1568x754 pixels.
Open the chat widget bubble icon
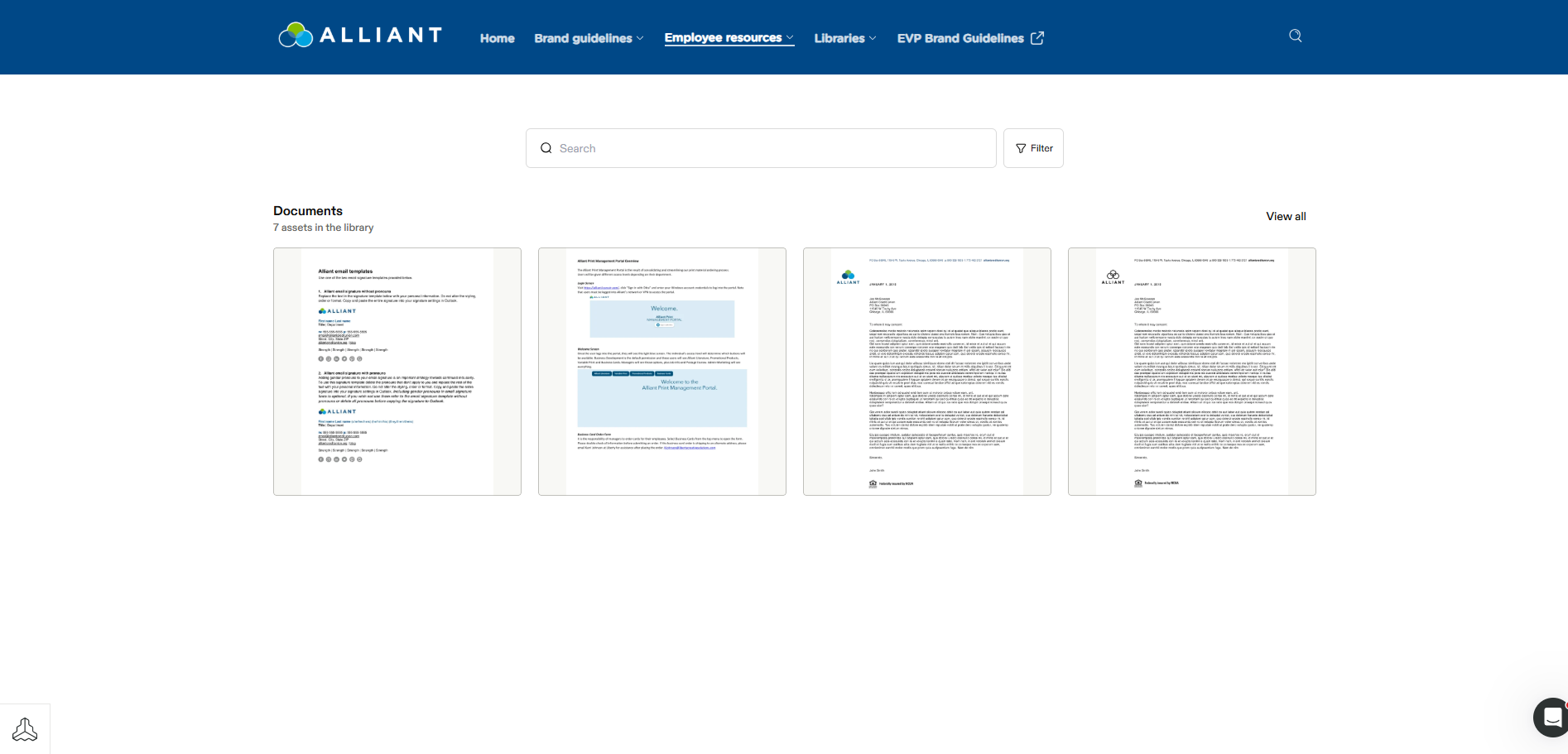pyautogui.click(x=1552, y=717)
